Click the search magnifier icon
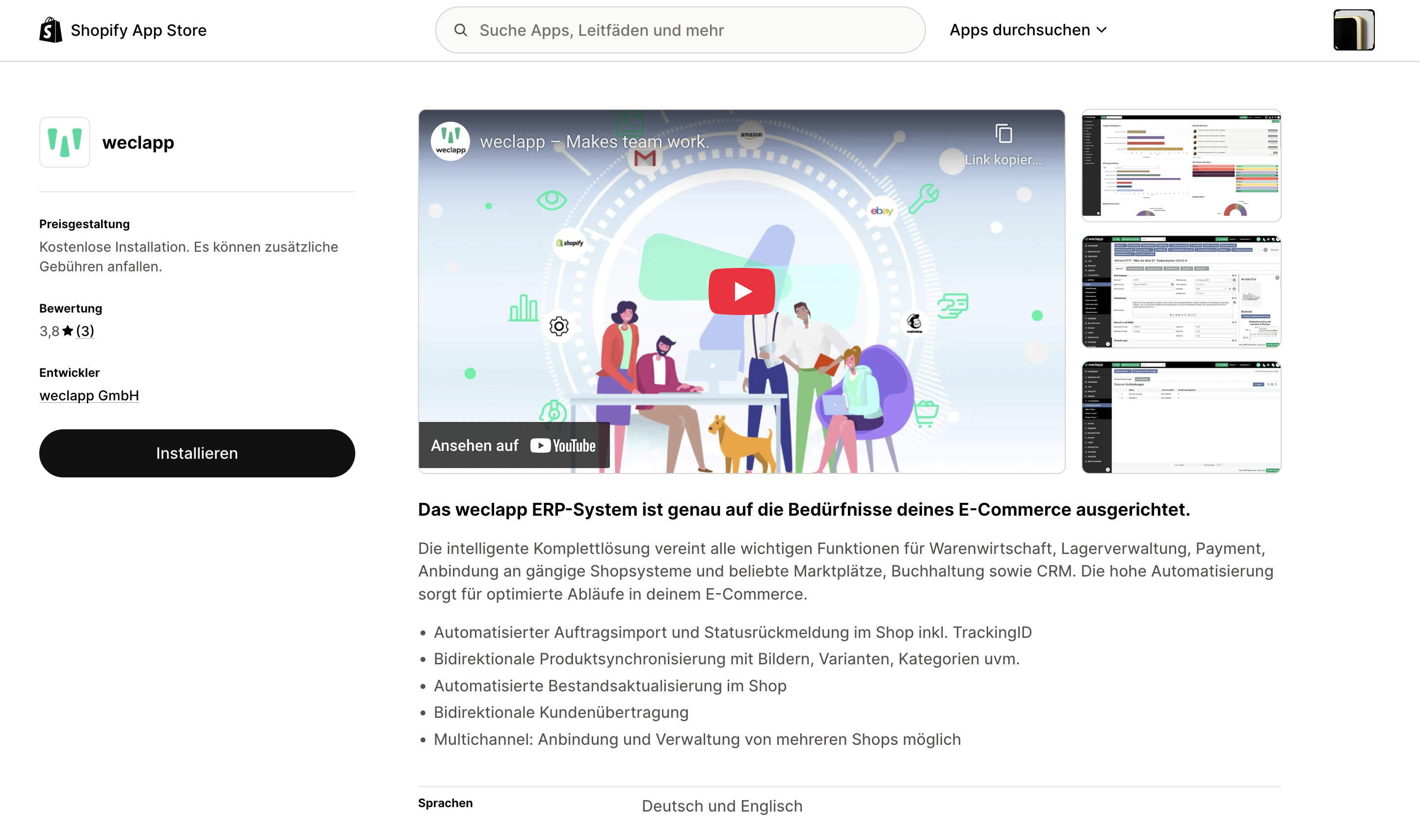This screenshot has width=1420, height=840. [461, 30]
